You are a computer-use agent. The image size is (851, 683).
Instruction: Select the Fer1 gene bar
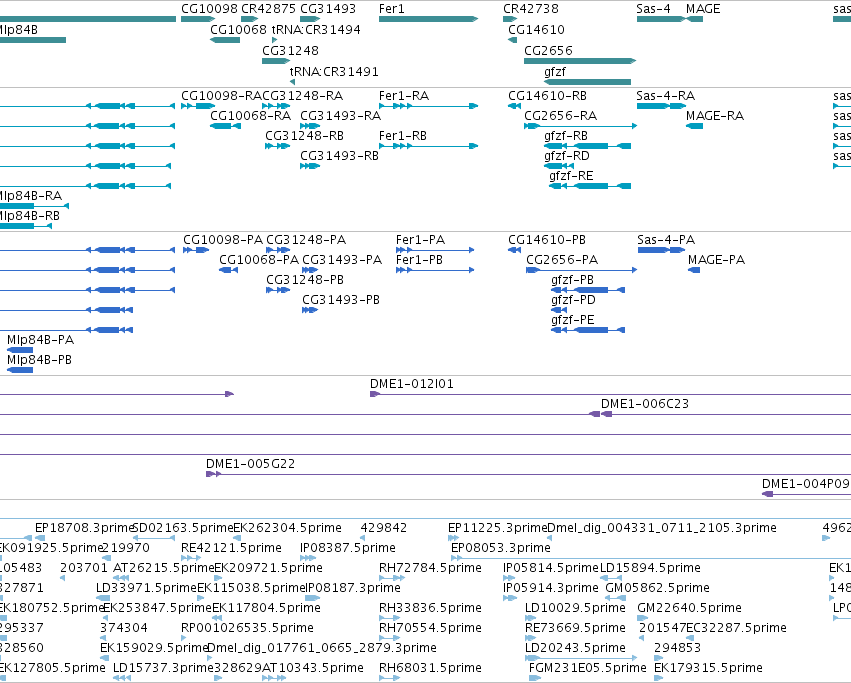pos(428,19)
